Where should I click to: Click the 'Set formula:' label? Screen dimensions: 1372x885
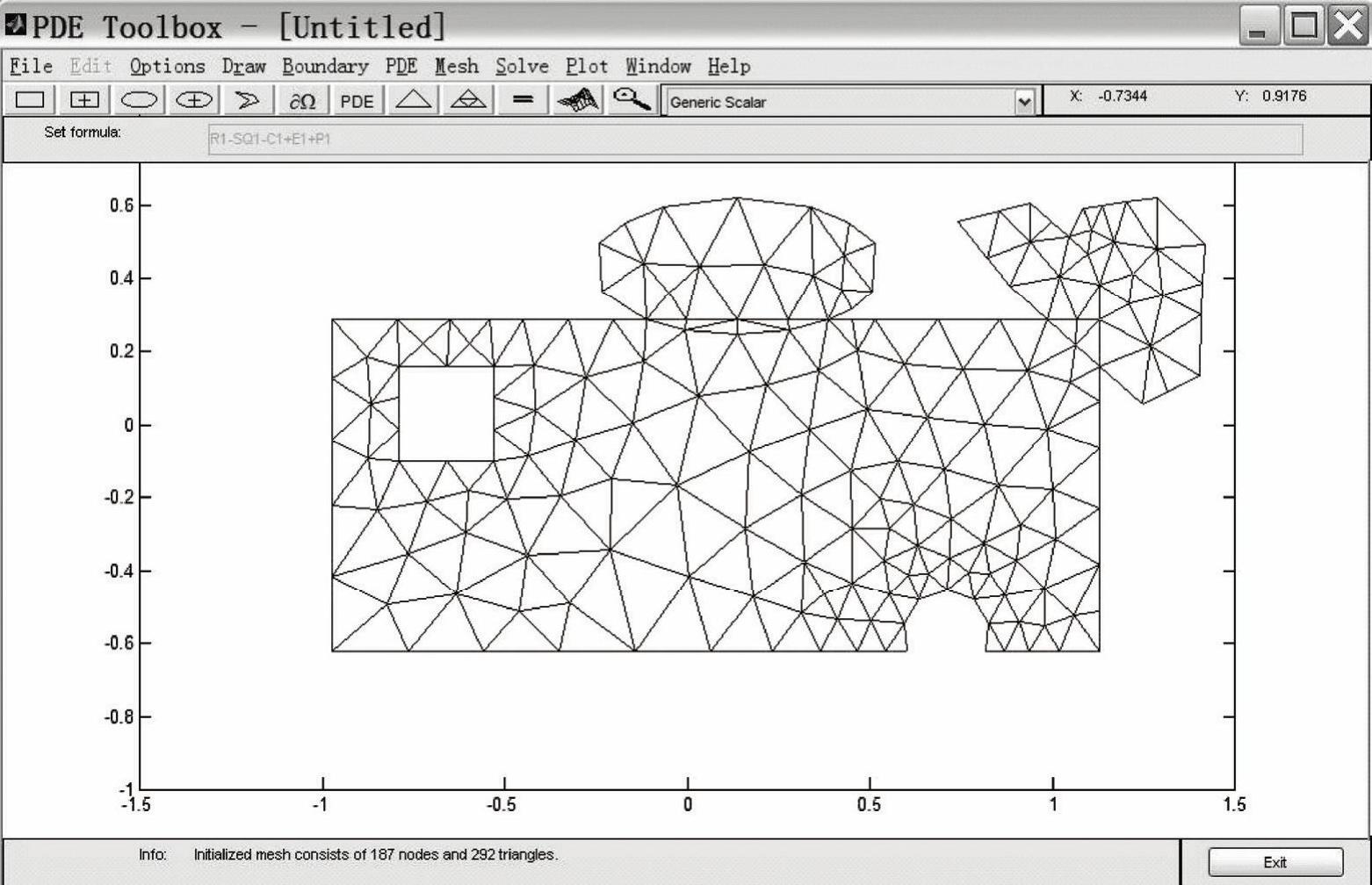point(83,133)
